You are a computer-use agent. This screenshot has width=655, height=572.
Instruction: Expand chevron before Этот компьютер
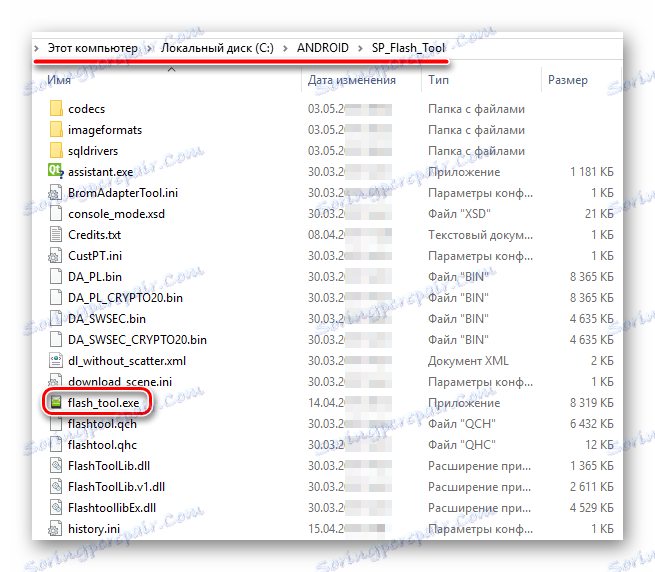[x=37, y=48]
